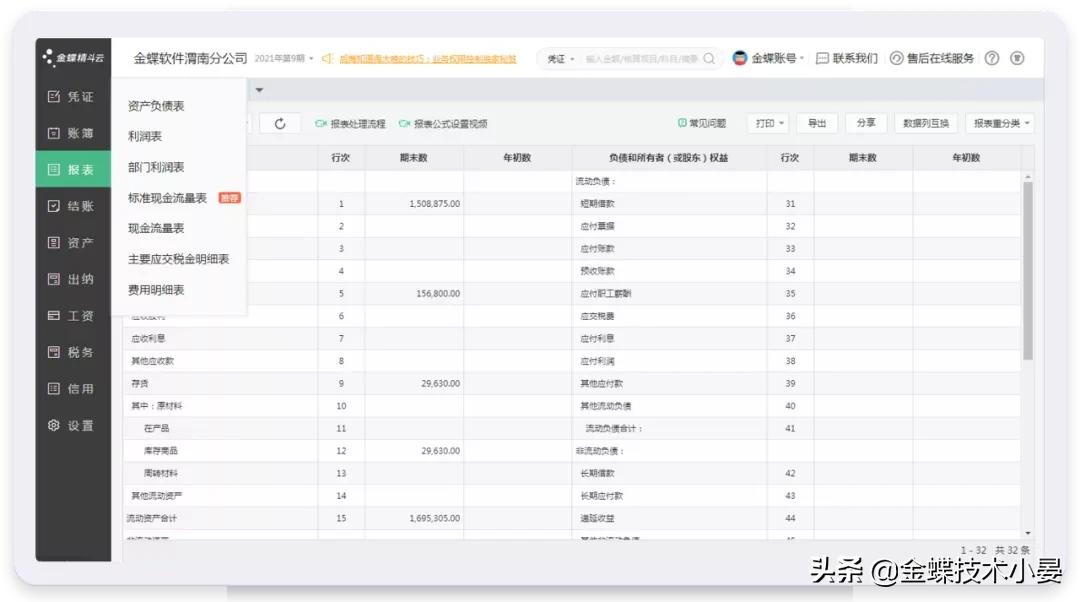Select 标准现金流量表 from the report menu
The image size is (1080, 602).
[x=166, y=198]
